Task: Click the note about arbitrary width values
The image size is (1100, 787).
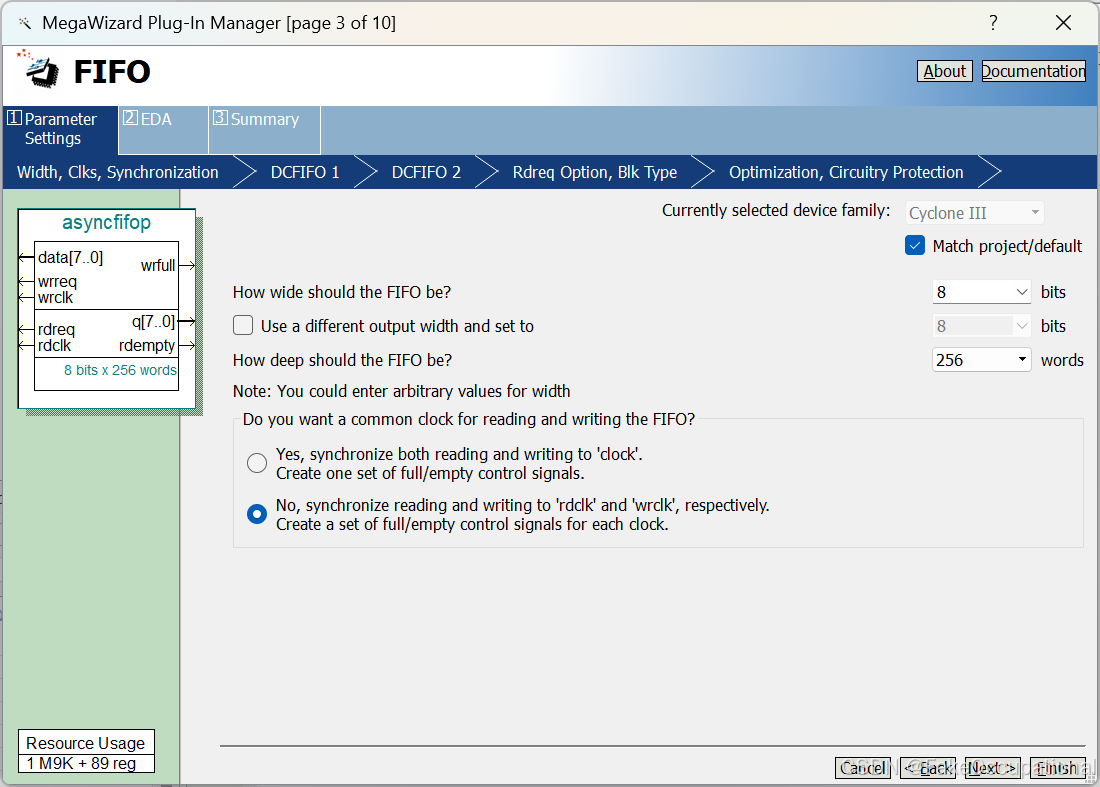Action: point(401,391)
